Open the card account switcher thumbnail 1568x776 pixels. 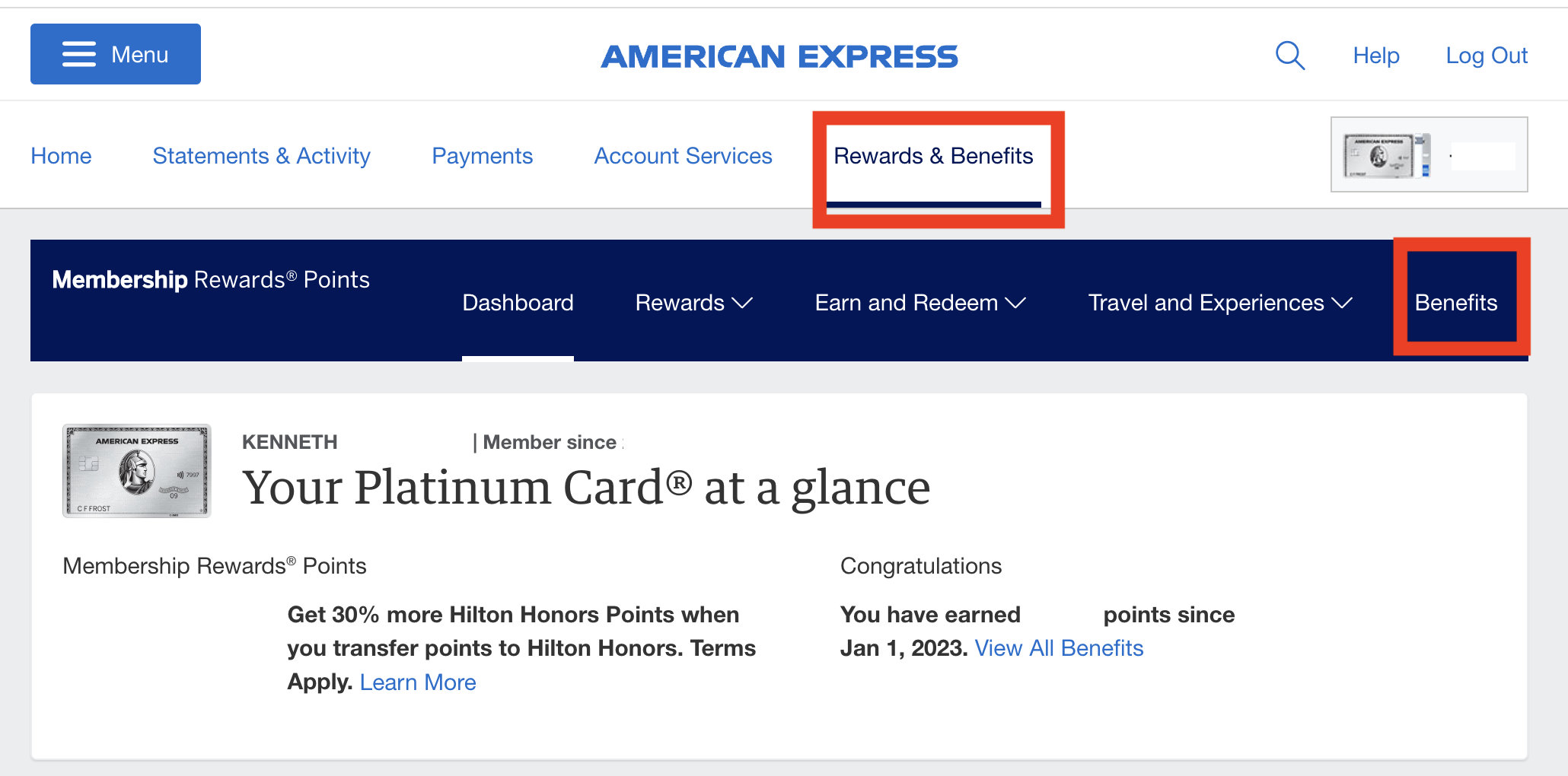[1429, 154]
